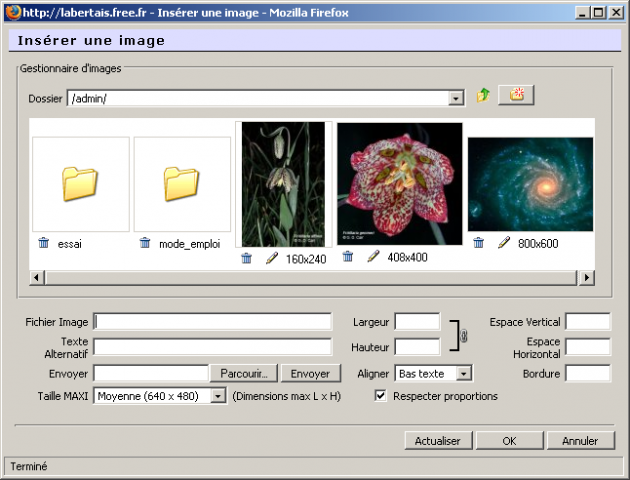Click the horizontal scrollbar right arrow
Image resolution: width=630 pixels, height=480 pixels.
[x=587, y=278]
